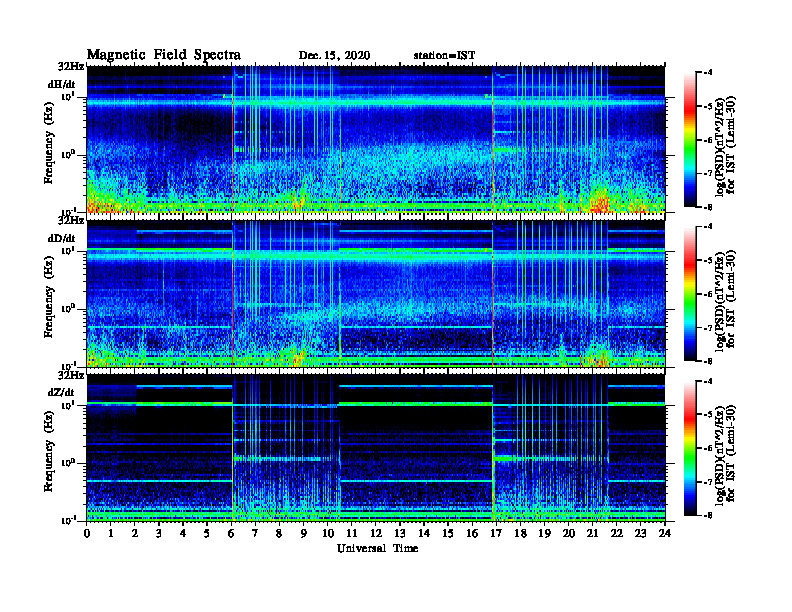Image resolution: width=792 pixels, height=612 pixels.
Task: Click the 10^1 frequency tick of dD/dt panel
Action: point(68,250)
